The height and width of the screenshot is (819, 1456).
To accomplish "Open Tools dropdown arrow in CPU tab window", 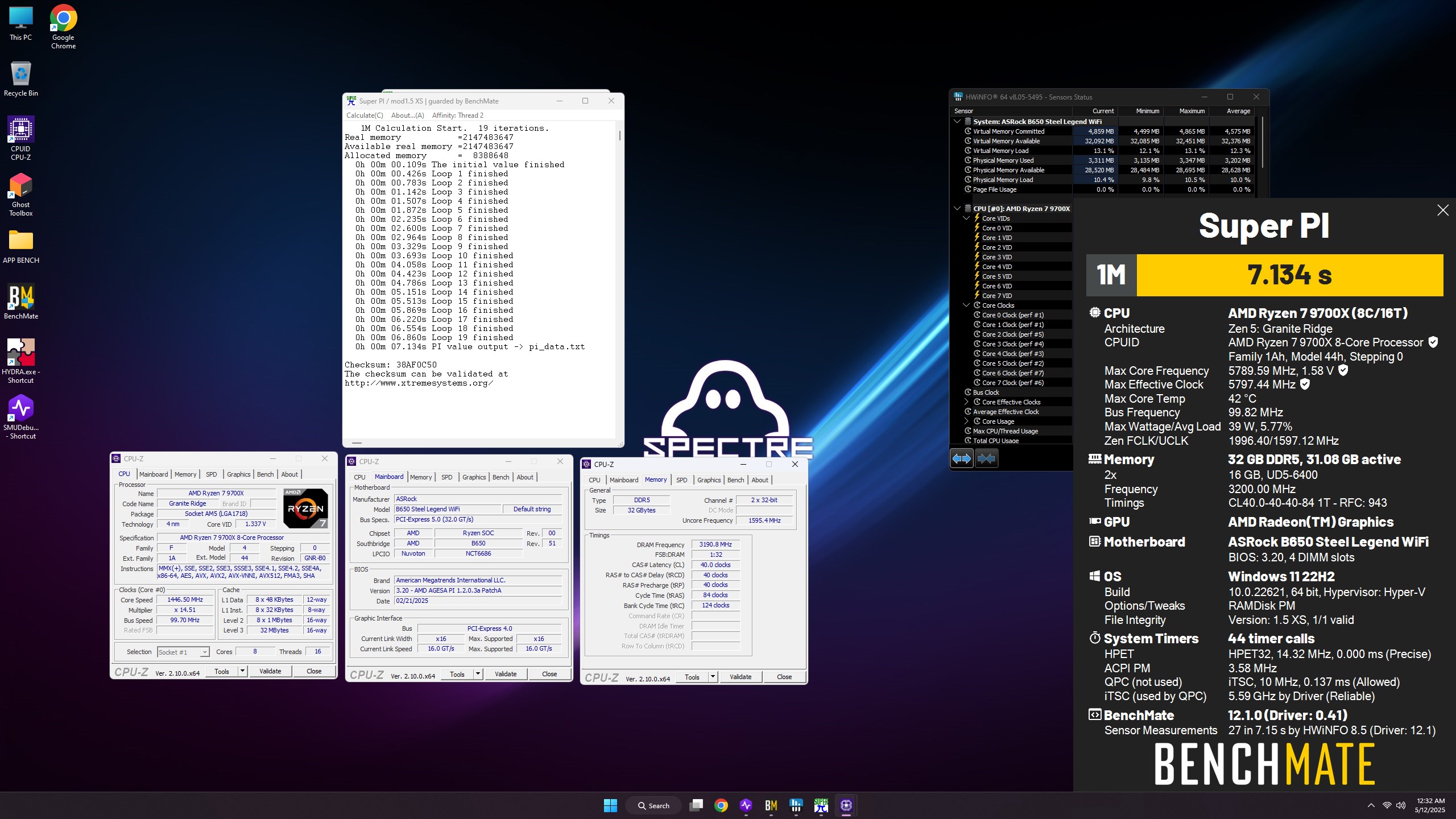I will click(242, 671).
